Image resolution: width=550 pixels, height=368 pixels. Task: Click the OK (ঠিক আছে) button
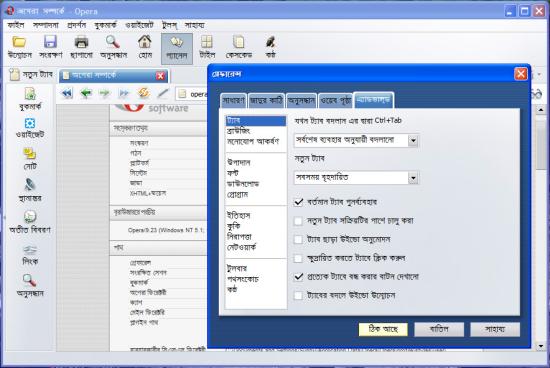click(x=383, y=330)
